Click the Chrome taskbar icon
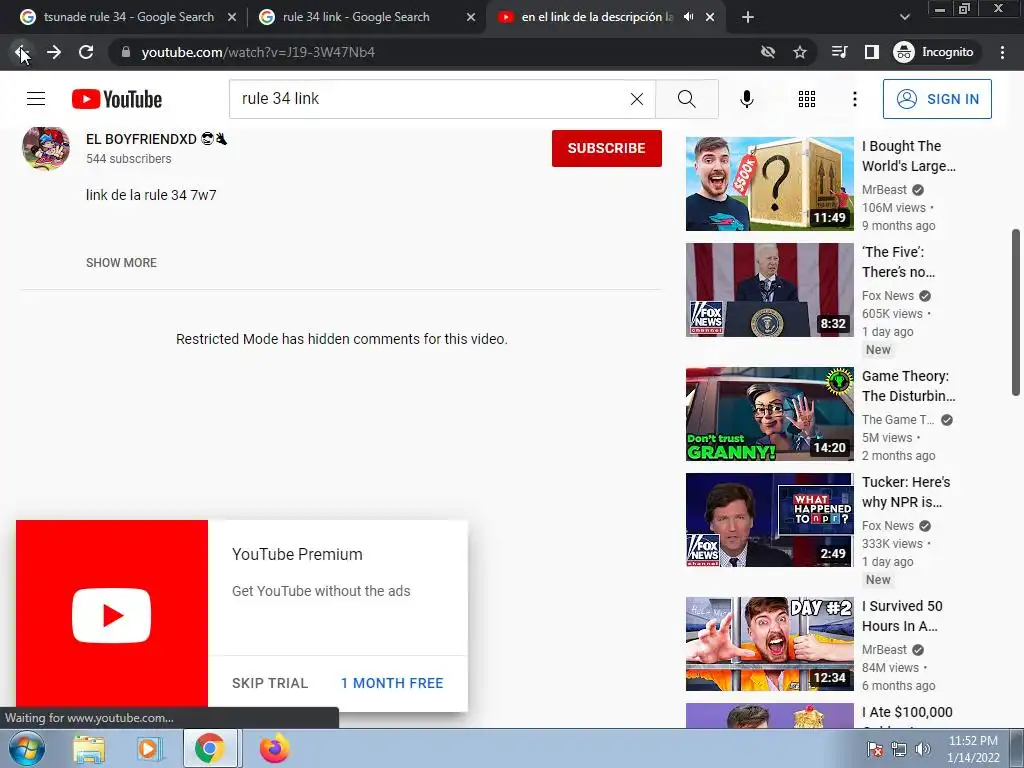Screen dimensions: 1024x768 [x=210, y=748]
